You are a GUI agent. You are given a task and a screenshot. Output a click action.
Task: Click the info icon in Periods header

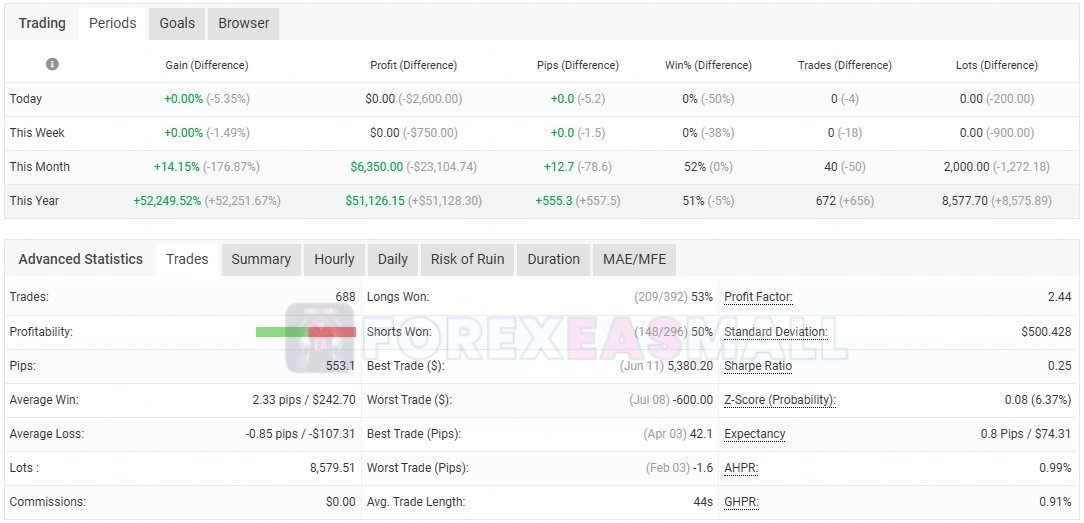coord(52,64)
